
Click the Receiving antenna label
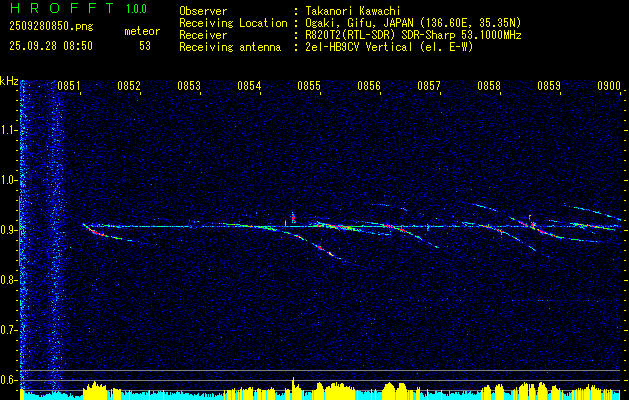click(230, 47)
